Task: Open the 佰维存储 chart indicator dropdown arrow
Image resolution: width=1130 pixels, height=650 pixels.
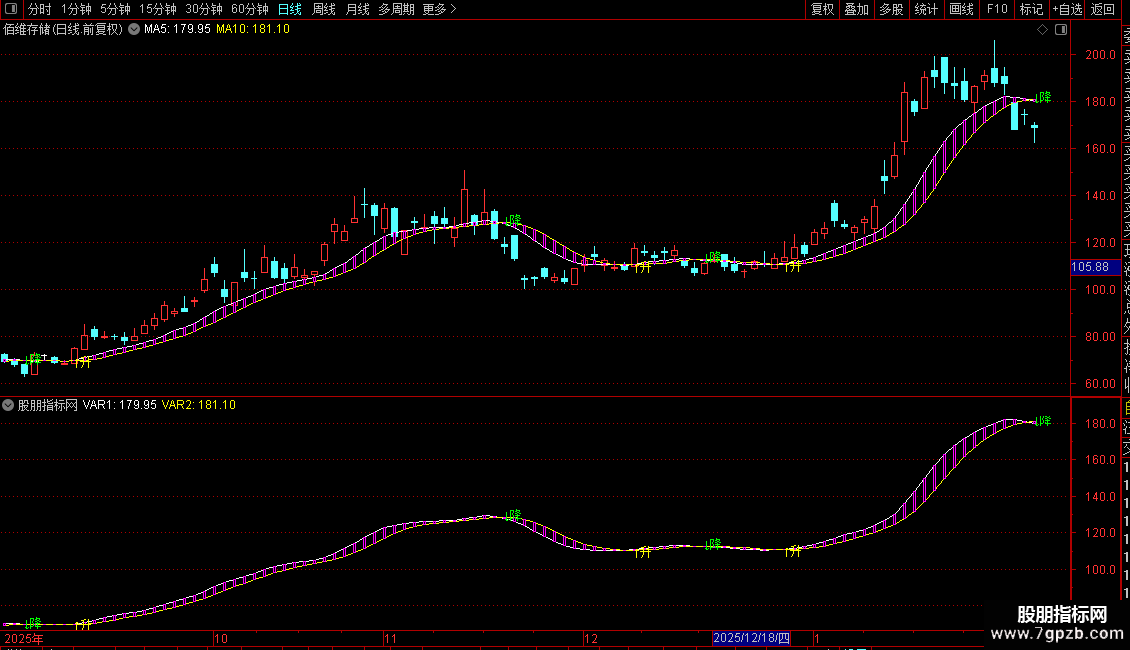Action: click(134, 30)
